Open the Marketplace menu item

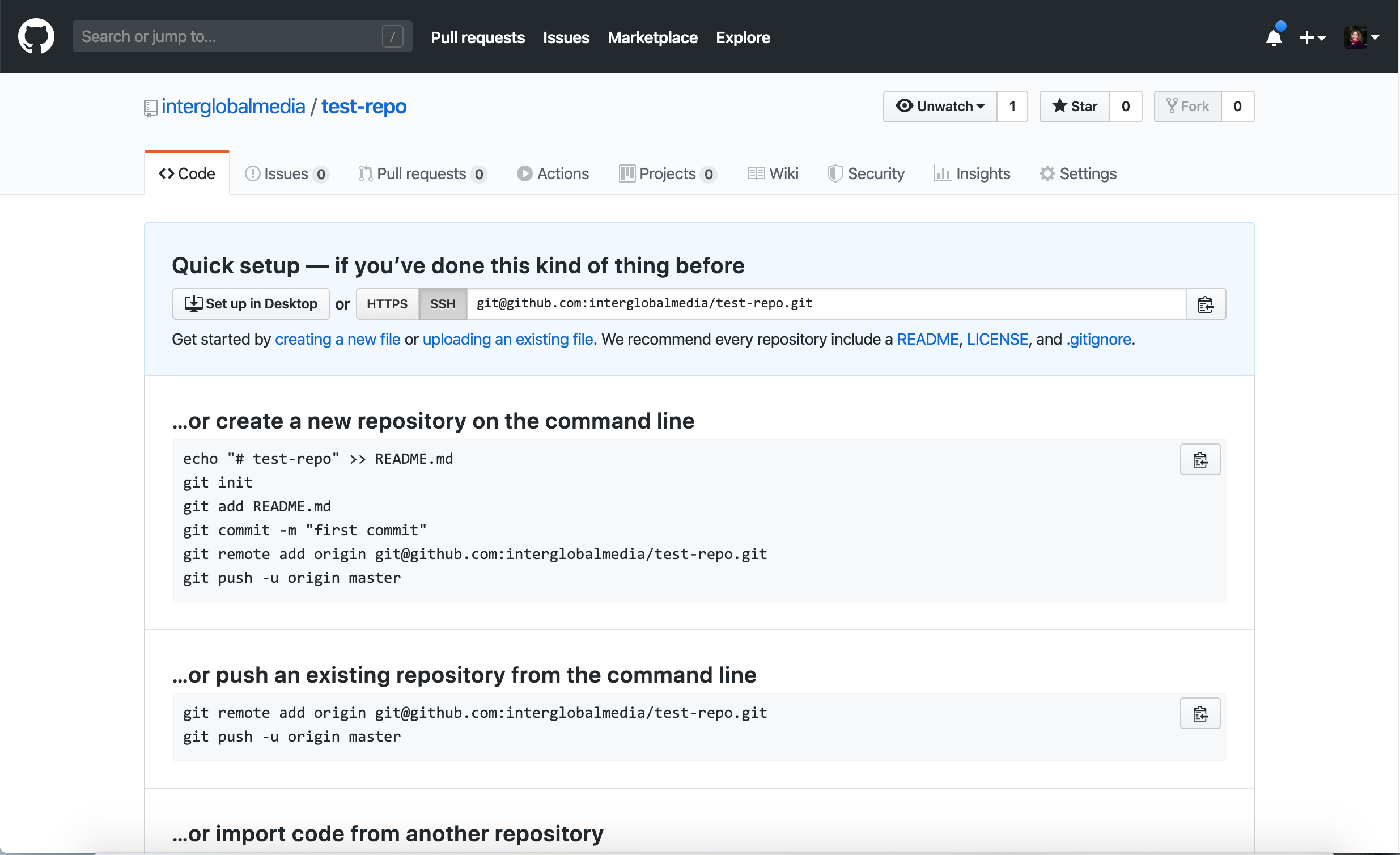652,37
